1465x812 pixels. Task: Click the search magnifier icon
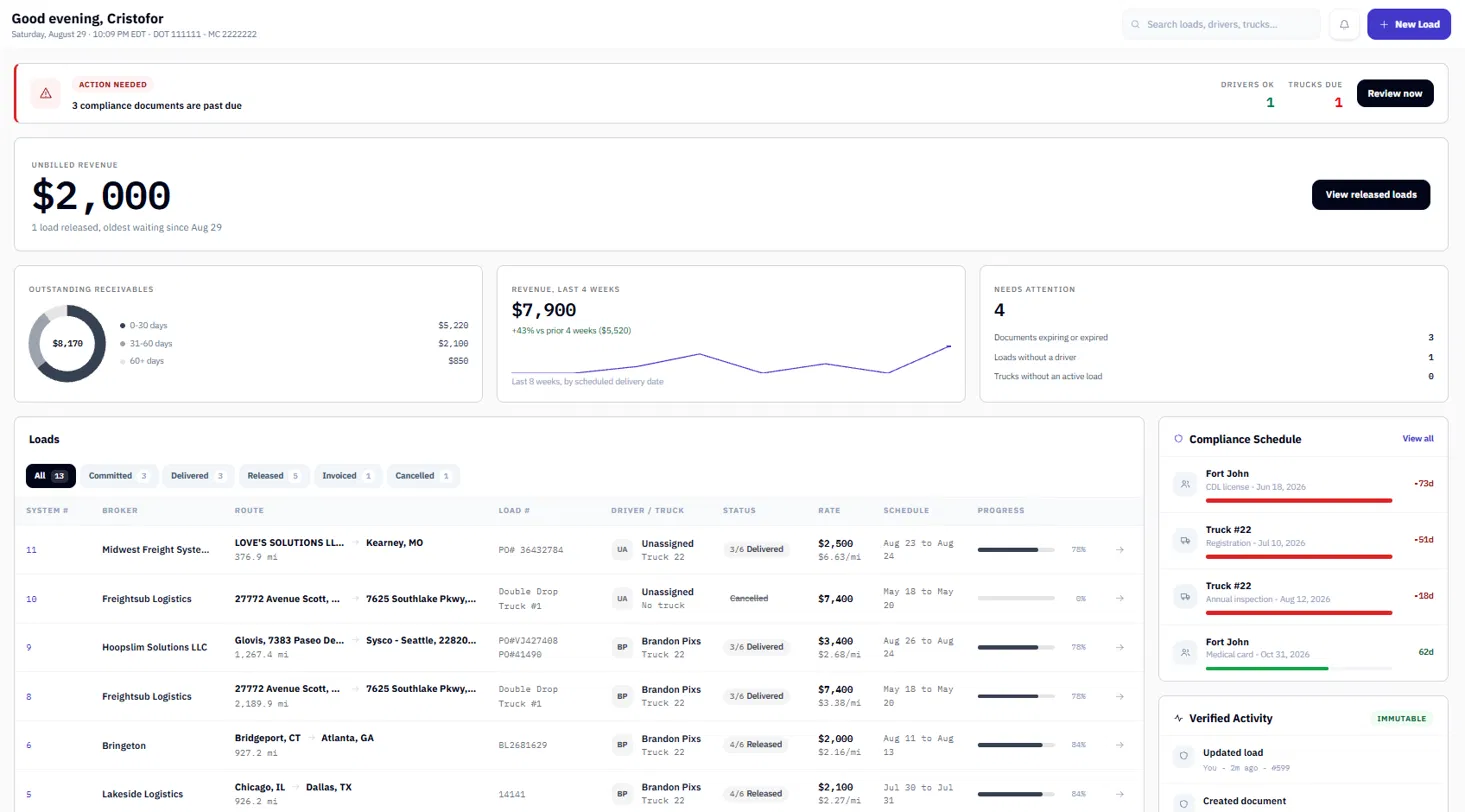point(1135,24)
